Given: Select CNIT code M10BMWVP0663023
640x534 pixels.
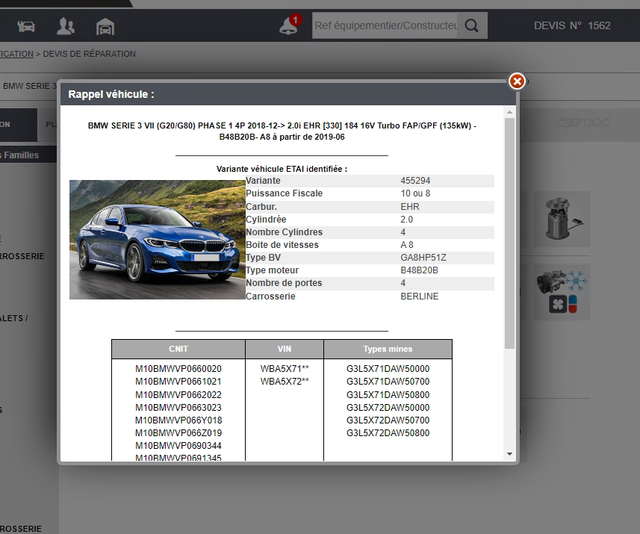Looking at the screenshot, I should pos(178,407).
